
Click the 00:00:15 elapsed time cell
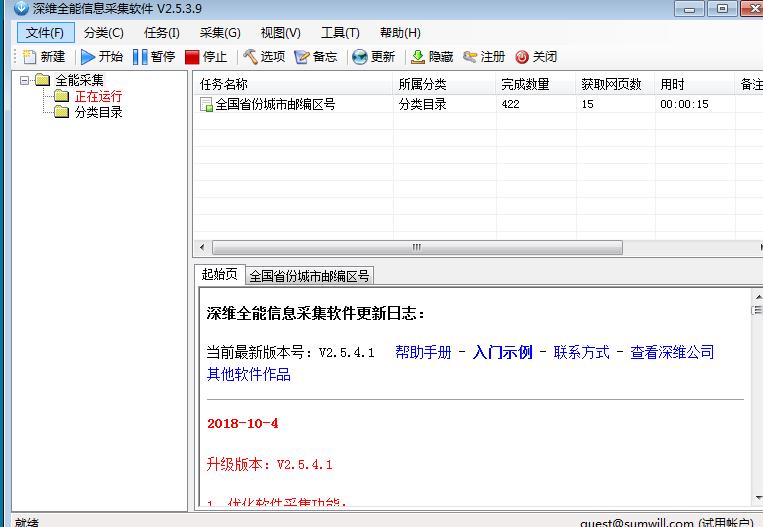click(x=684, y=104)
